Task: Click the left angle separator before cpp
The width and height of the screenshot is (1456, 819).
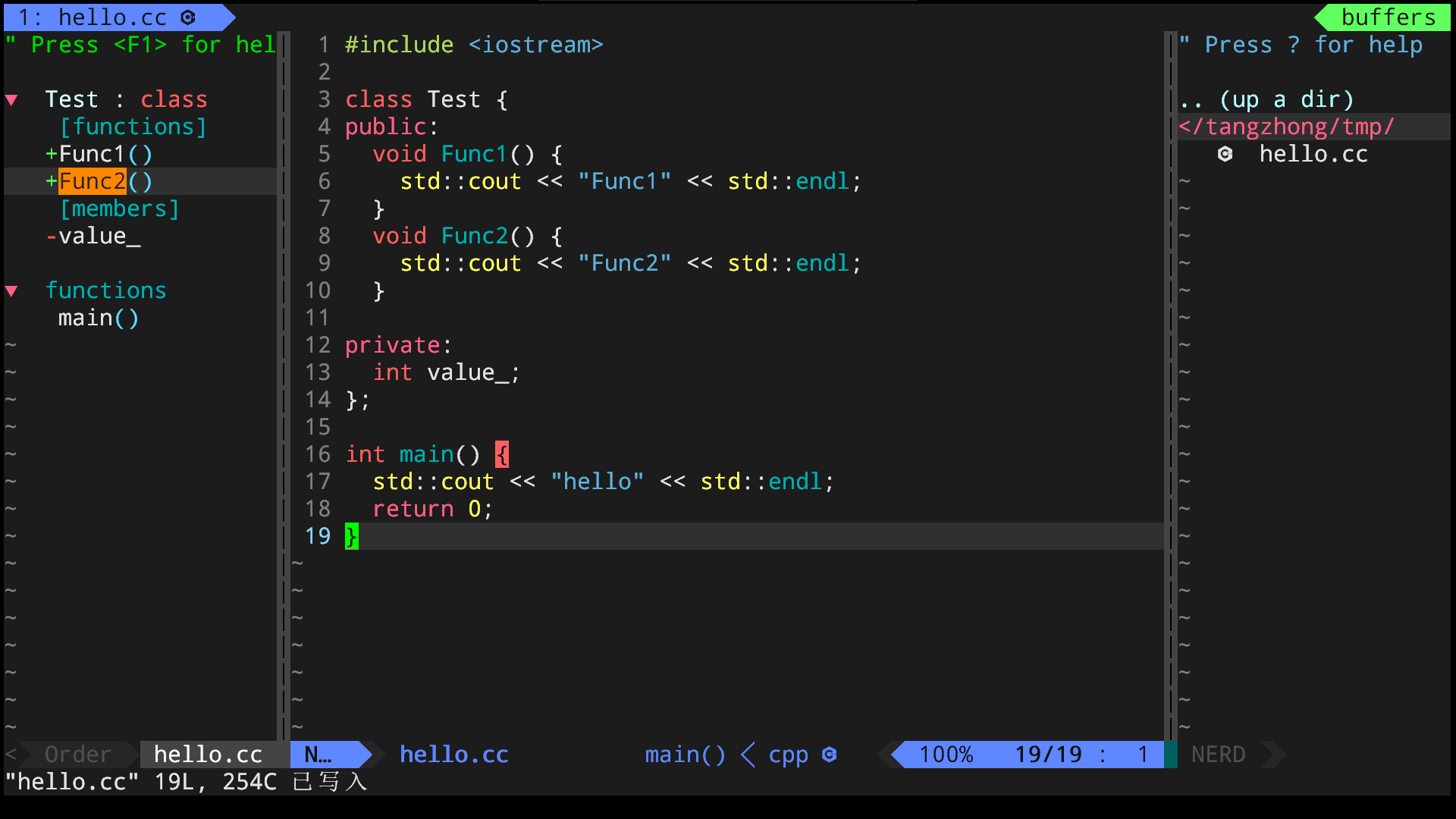Action: [748, 755]
